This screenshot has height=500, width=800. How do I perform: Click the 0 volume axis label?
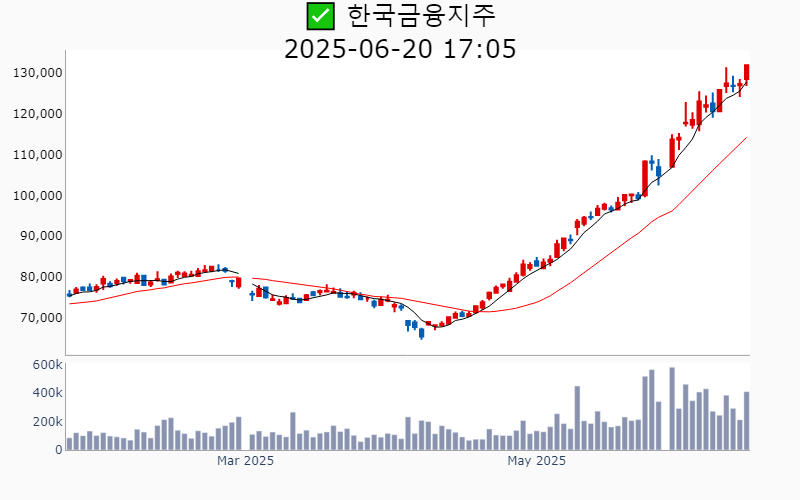point(59,449)
